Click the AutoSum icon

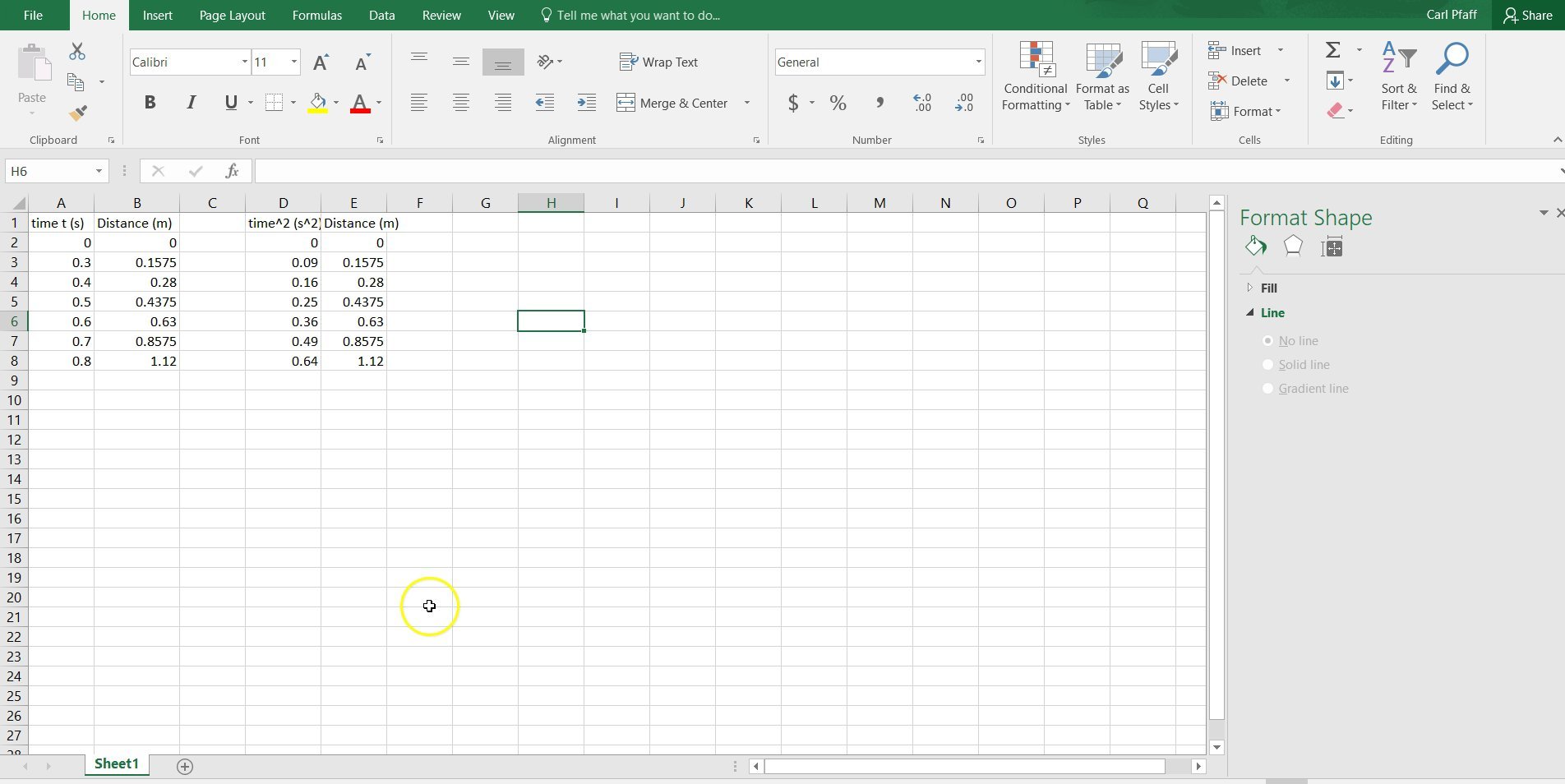[1332, 49]
